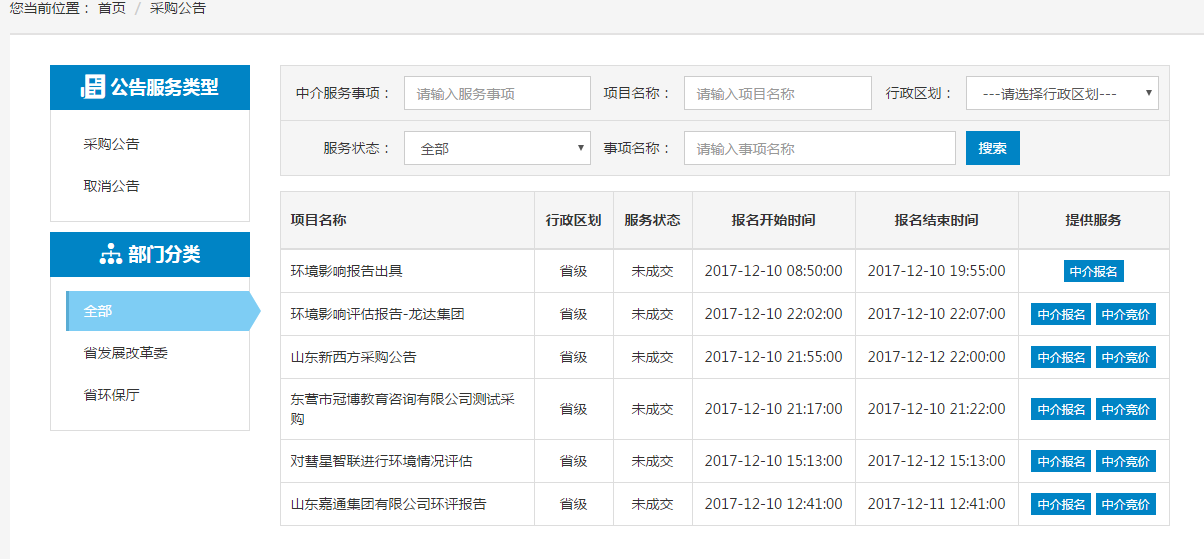Click the 公告服务类型 document icon

point(93,87)
